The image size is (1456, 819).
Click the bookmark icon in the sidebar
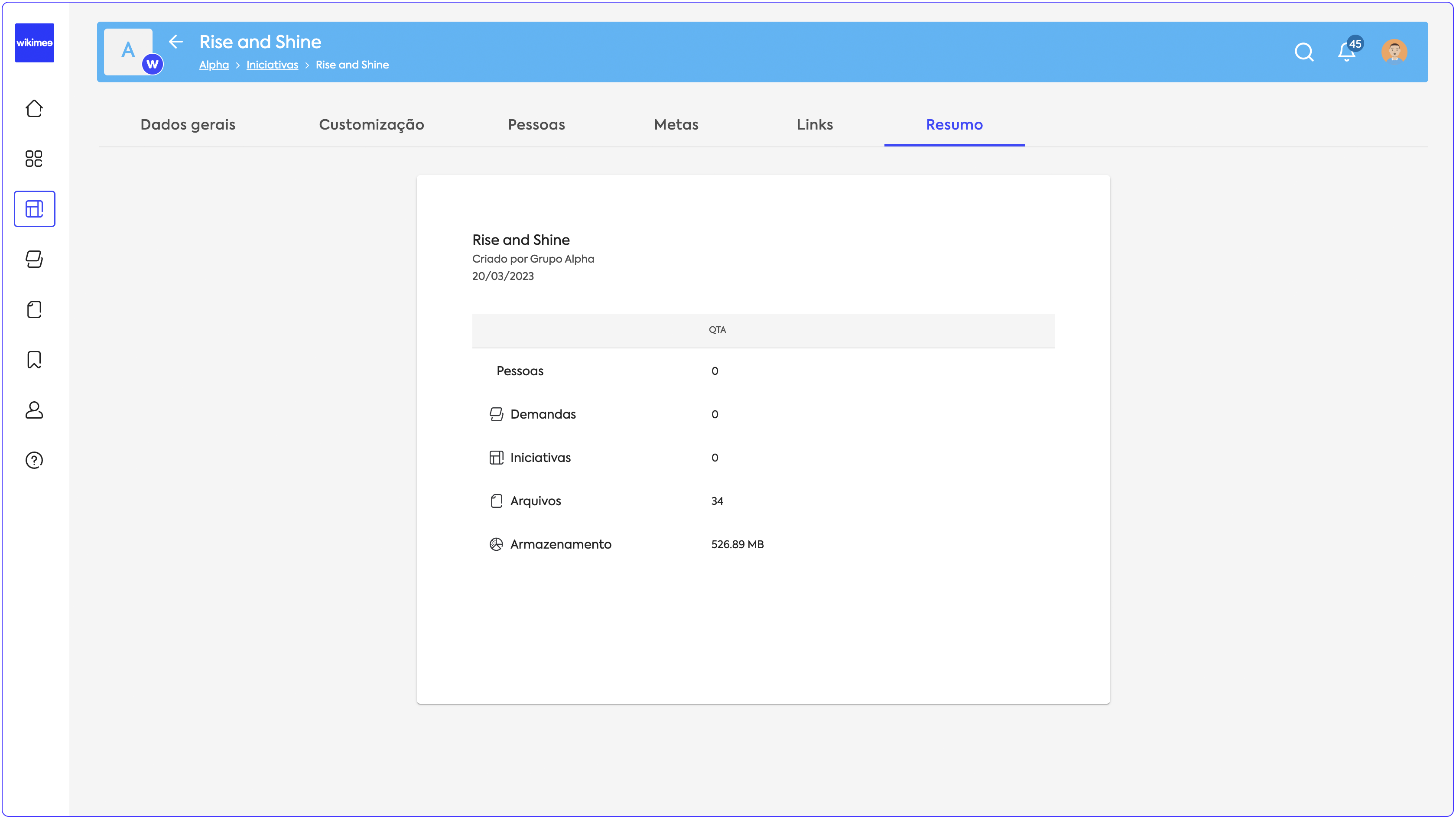(35, 360)
